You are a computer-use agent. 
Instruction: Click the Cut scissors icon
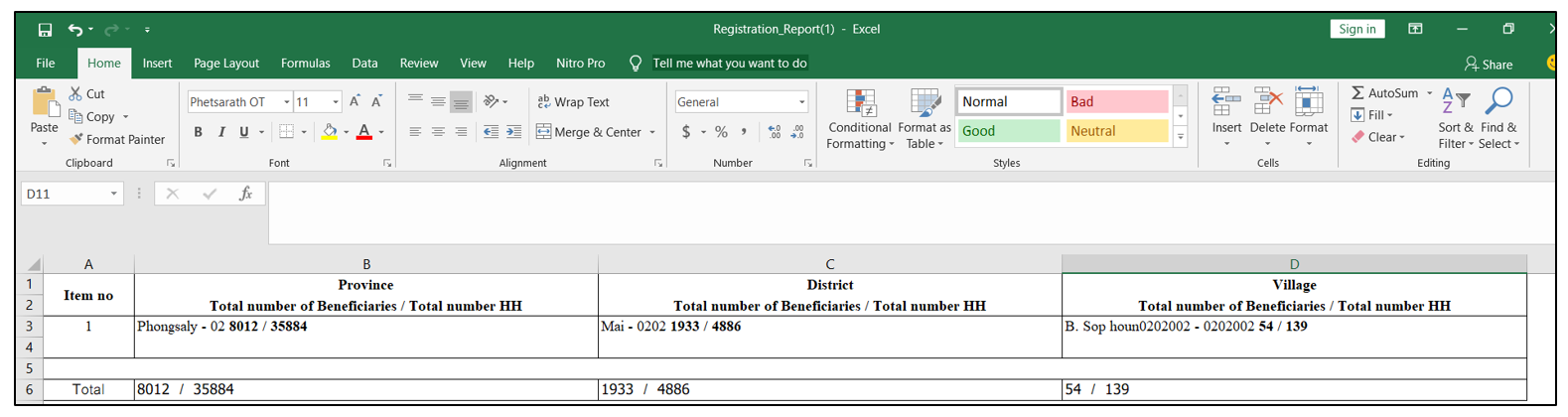pos(75,93)
